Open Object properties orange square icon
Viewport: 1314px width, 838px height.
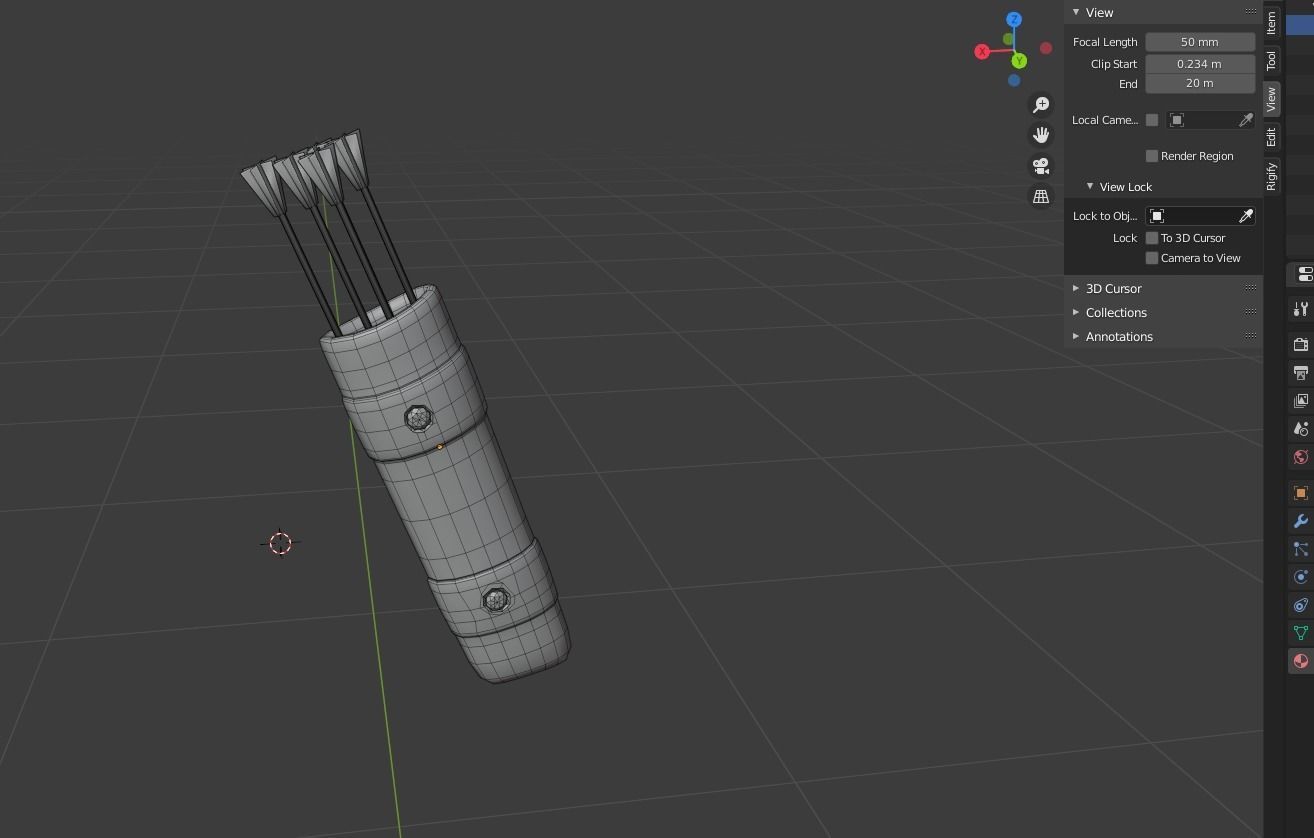(1300, 493)
